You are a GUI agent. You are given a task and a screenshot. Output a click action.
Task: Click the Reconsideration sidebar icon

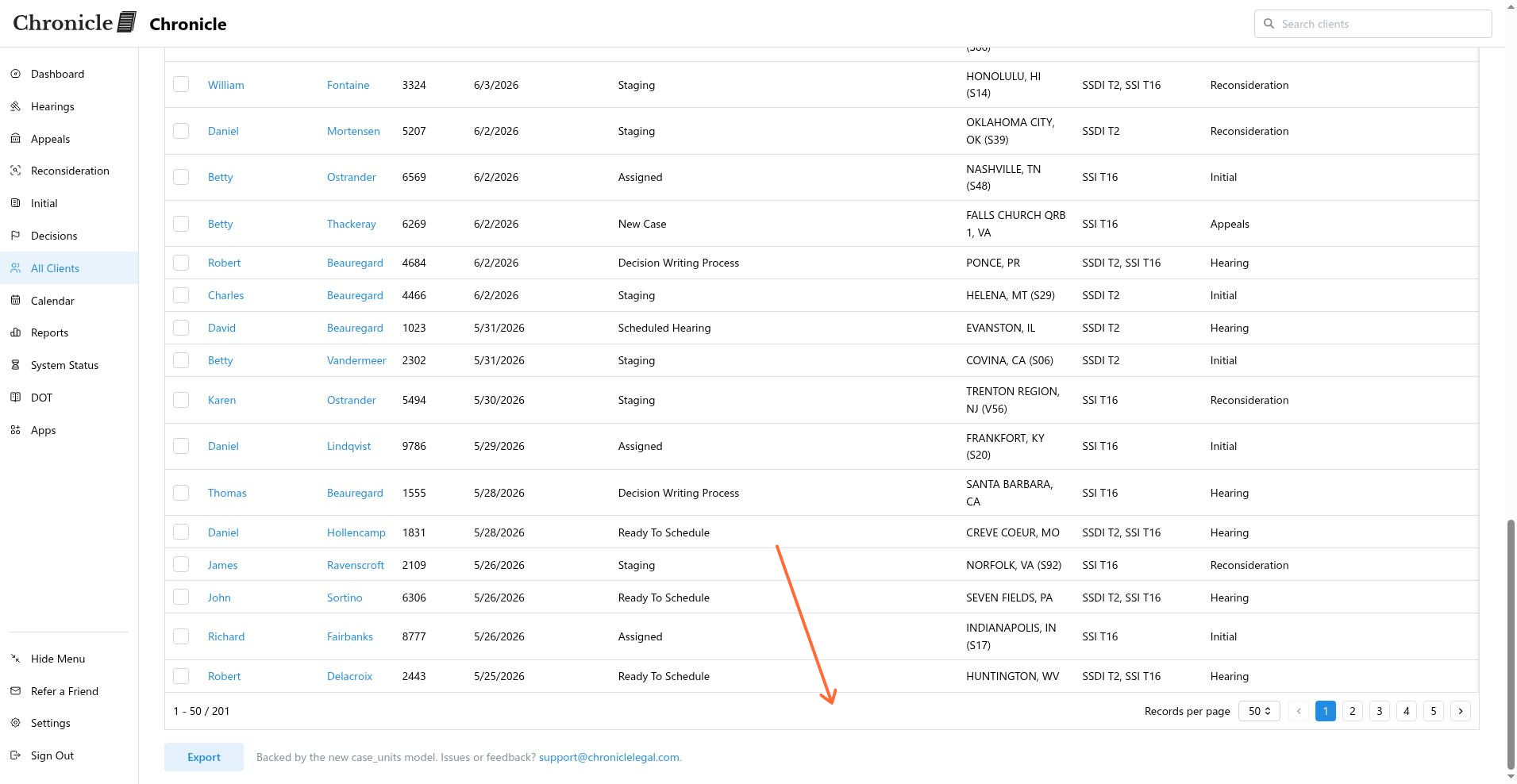pyautogui.click(x=16, y=171)
